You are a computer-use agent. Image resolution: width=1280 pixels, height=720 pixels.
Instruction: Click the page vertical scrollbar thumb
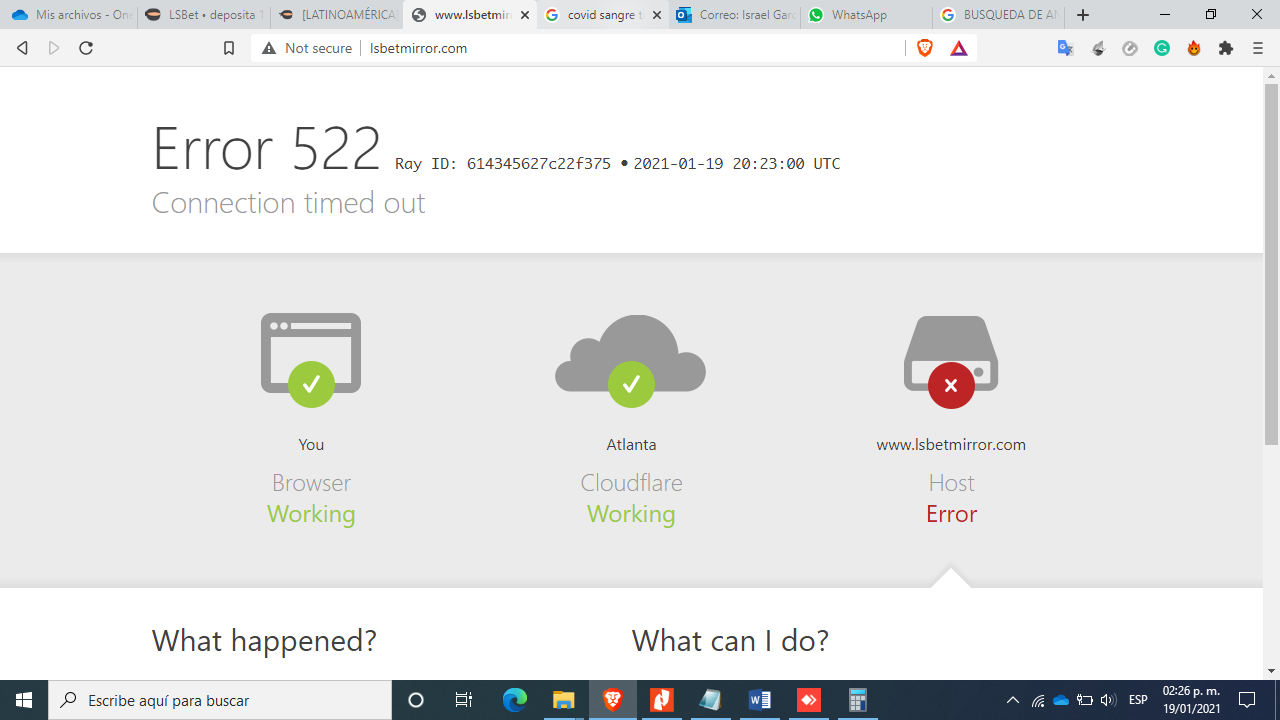(1271, 265)
